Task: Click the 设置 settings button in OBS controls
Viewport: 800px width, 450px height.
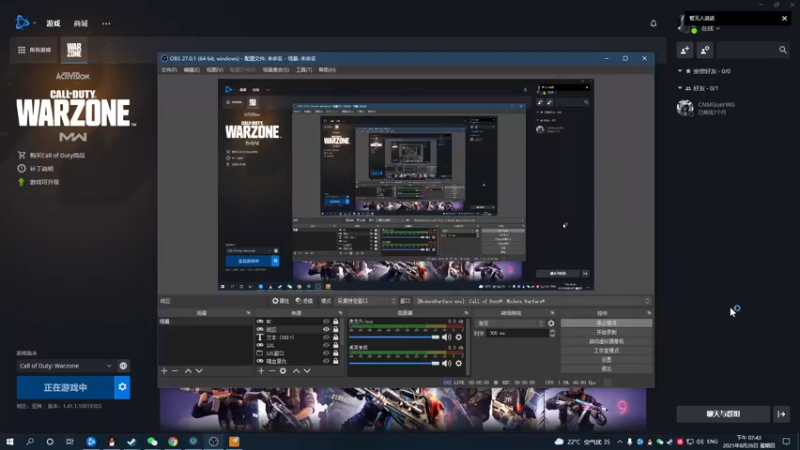Action: point(606,360)
